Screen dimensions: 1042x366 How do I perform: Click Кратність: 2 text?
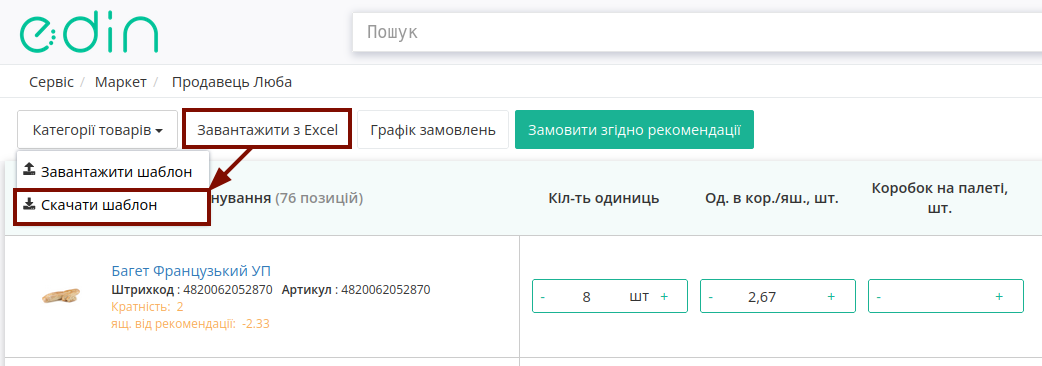tap(147, 307)
